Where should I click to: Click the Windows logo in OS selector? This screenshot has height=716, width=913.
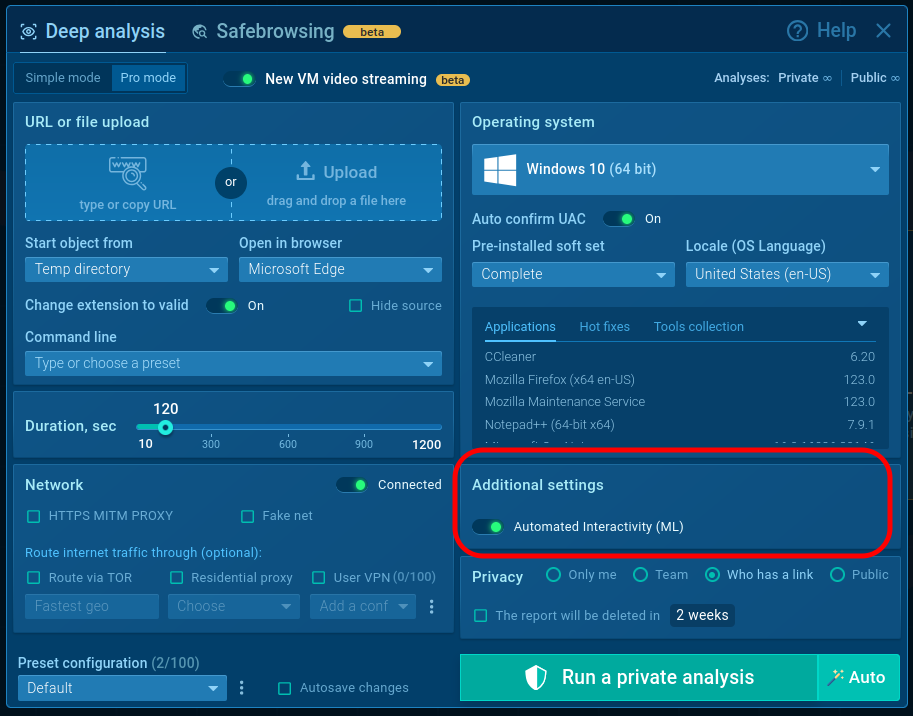point(499,169)
